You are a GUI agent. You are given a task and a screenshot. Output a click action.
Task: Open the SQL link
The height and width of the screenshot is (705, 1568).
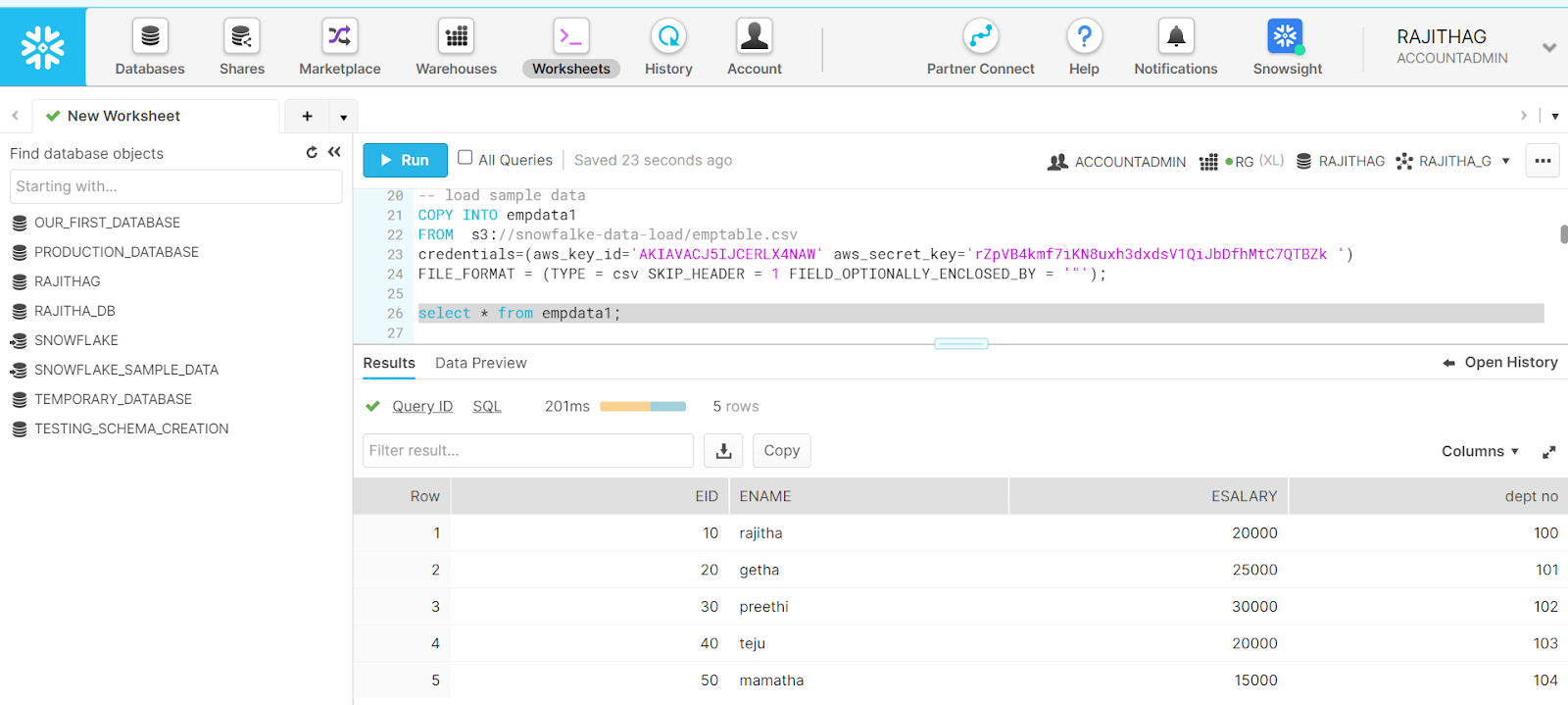(x=487, y=406)
